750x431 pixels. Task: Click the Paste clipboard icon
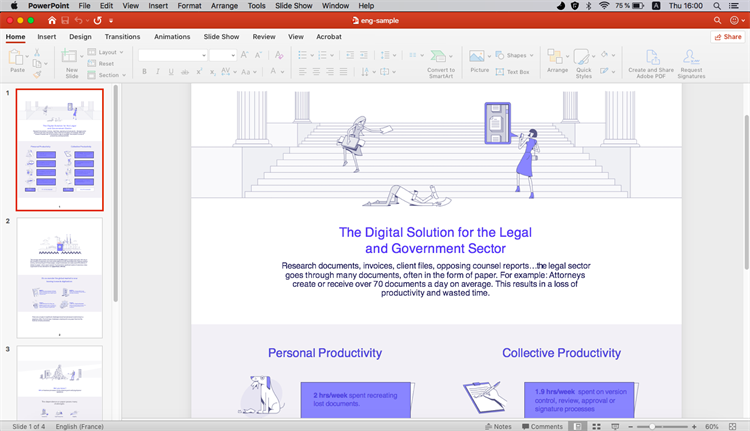[x=16, y=57]
